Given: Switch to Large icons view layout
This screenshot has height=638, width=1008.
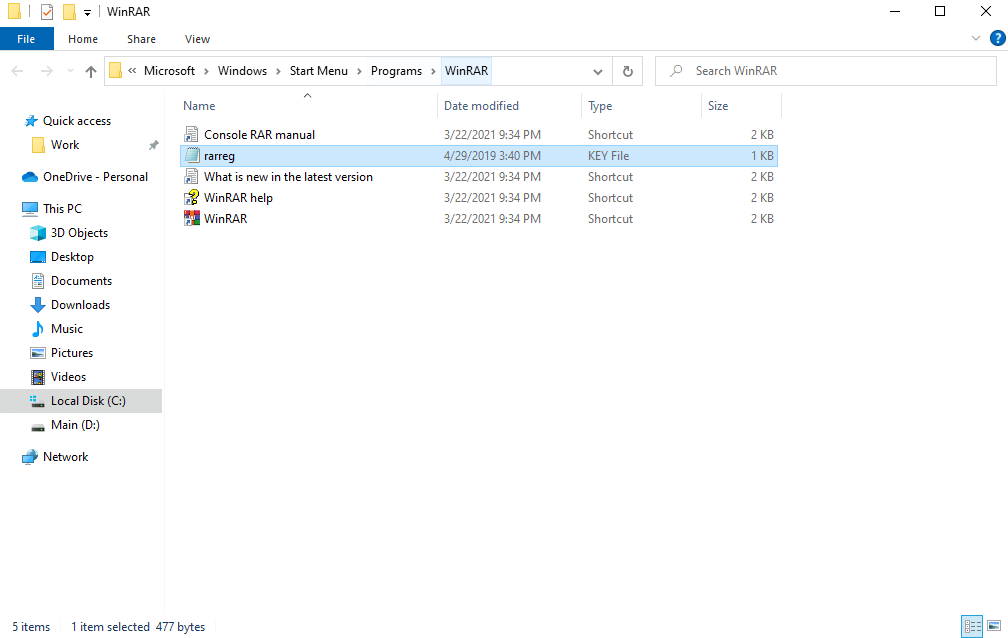Looking at the screenshot, I should 994,626.
